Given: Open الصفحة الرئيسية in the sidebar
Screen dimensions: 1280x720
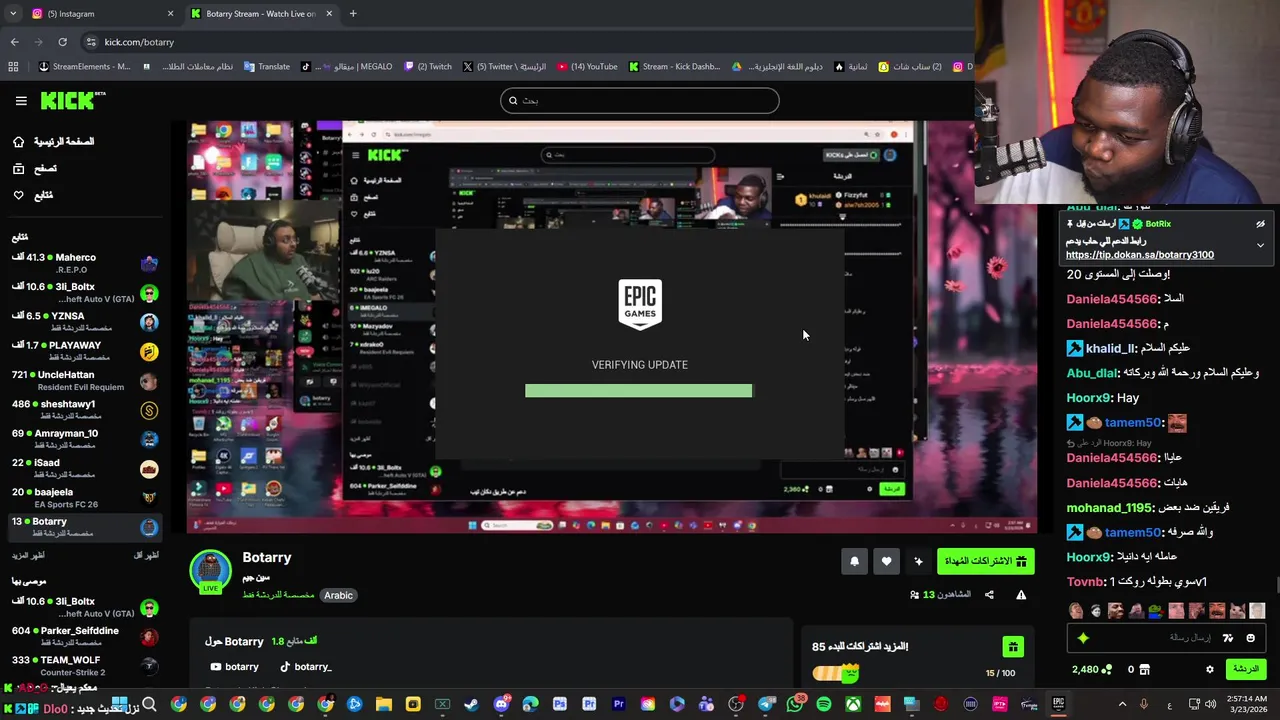Looking at the screenshot, I should coord(55,142).
